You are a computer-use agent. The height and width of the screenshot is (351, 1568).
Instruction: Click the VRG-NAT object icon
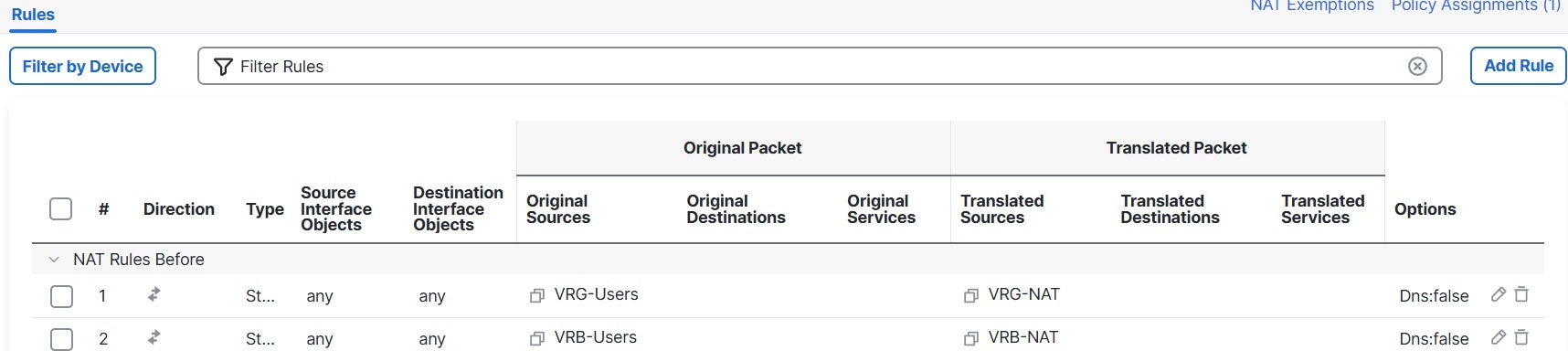coord(971,295)
